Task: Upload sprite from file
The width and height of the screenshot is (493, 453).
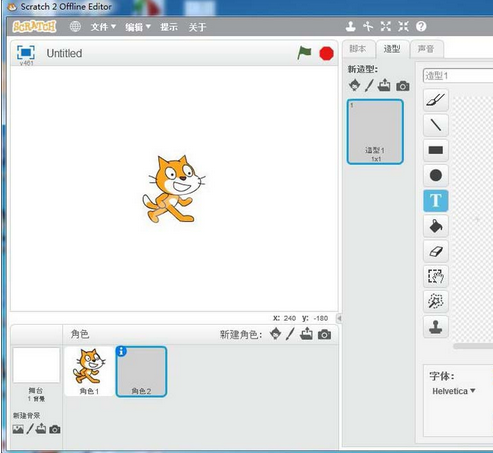Action: coord(306,334)
